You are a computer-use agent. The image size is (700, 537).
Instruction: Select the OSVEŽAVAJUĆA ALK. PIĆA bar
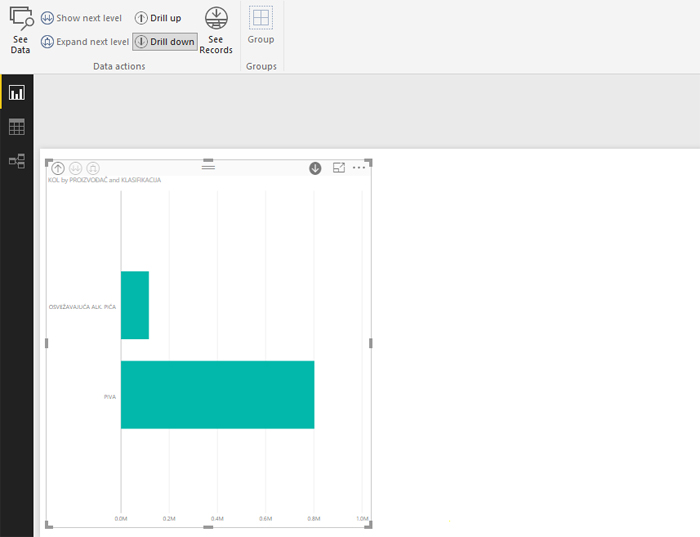click(135, 305)
